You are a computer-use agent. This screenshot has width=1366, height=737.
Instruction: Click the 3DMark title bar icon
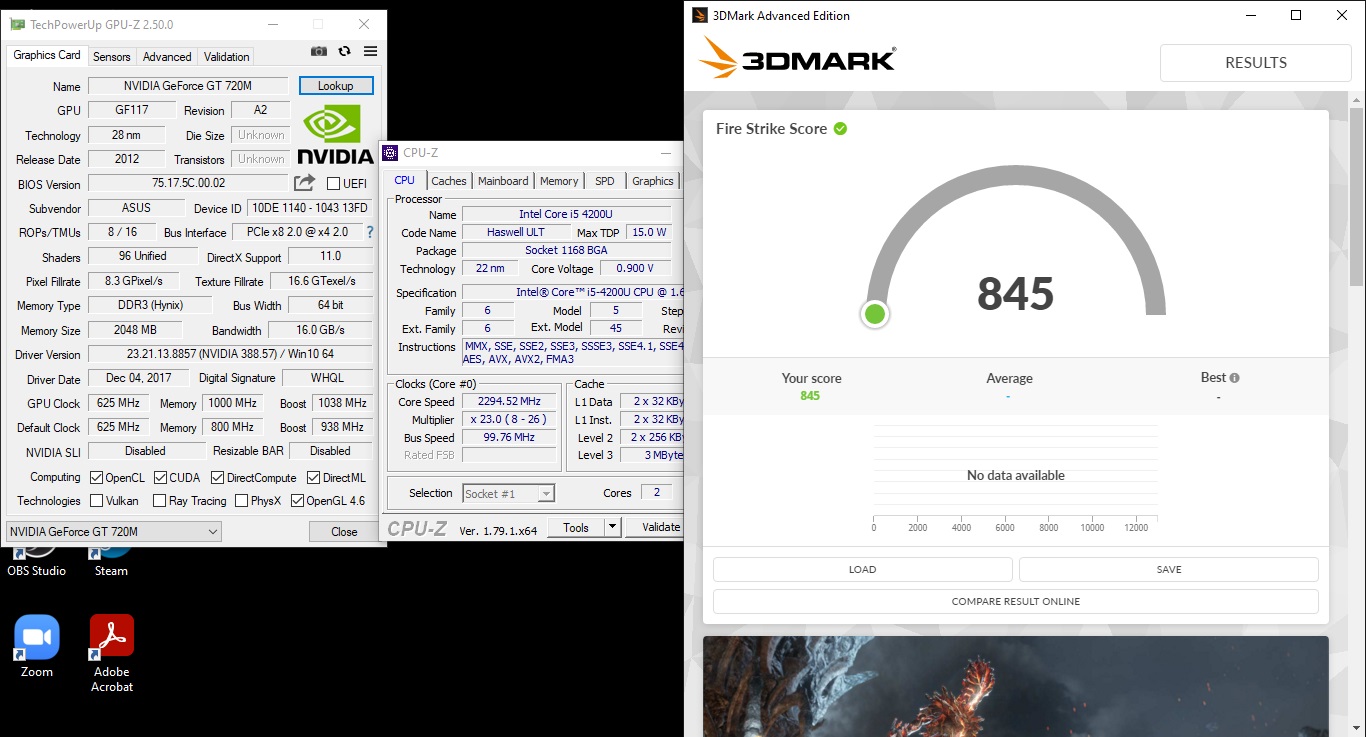(698, 15)
